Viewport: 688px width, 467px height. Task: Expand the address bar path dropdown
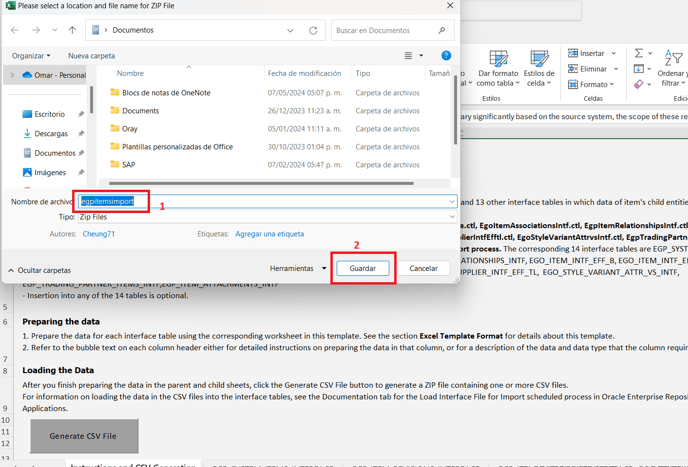(290, 30)
